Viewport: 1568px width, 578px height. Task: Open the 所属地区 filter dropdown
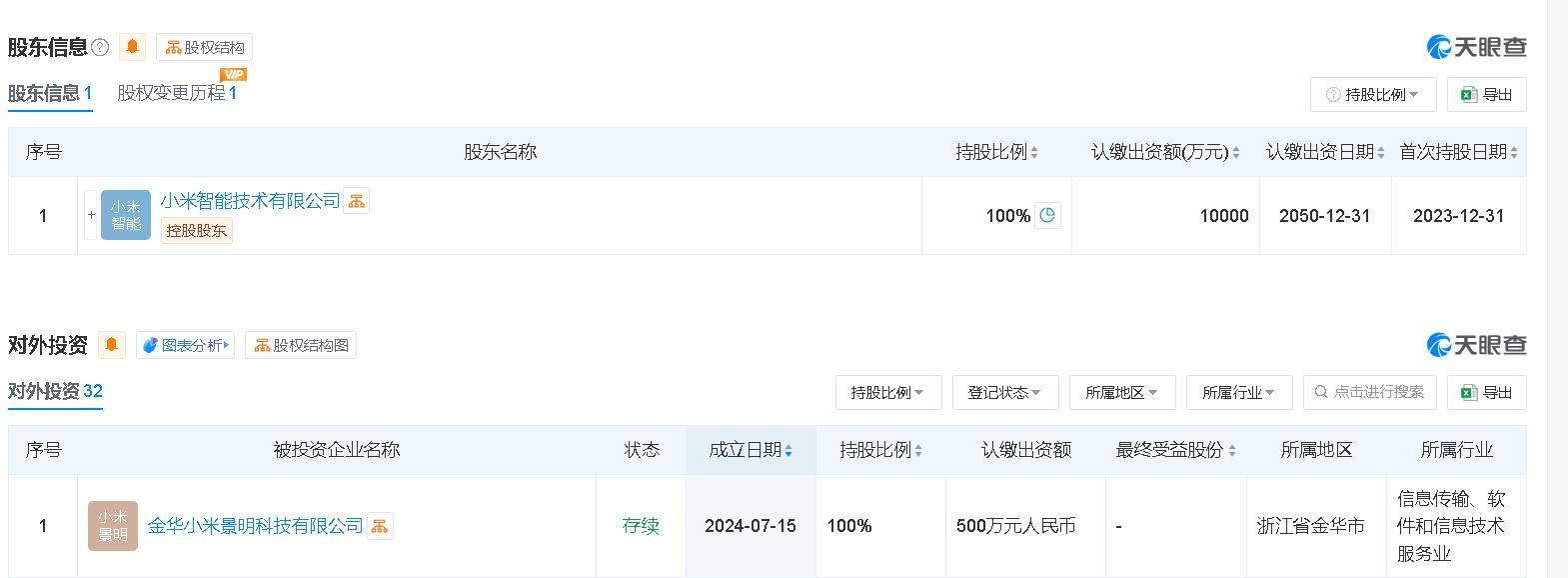click(x=1122, y=392)
